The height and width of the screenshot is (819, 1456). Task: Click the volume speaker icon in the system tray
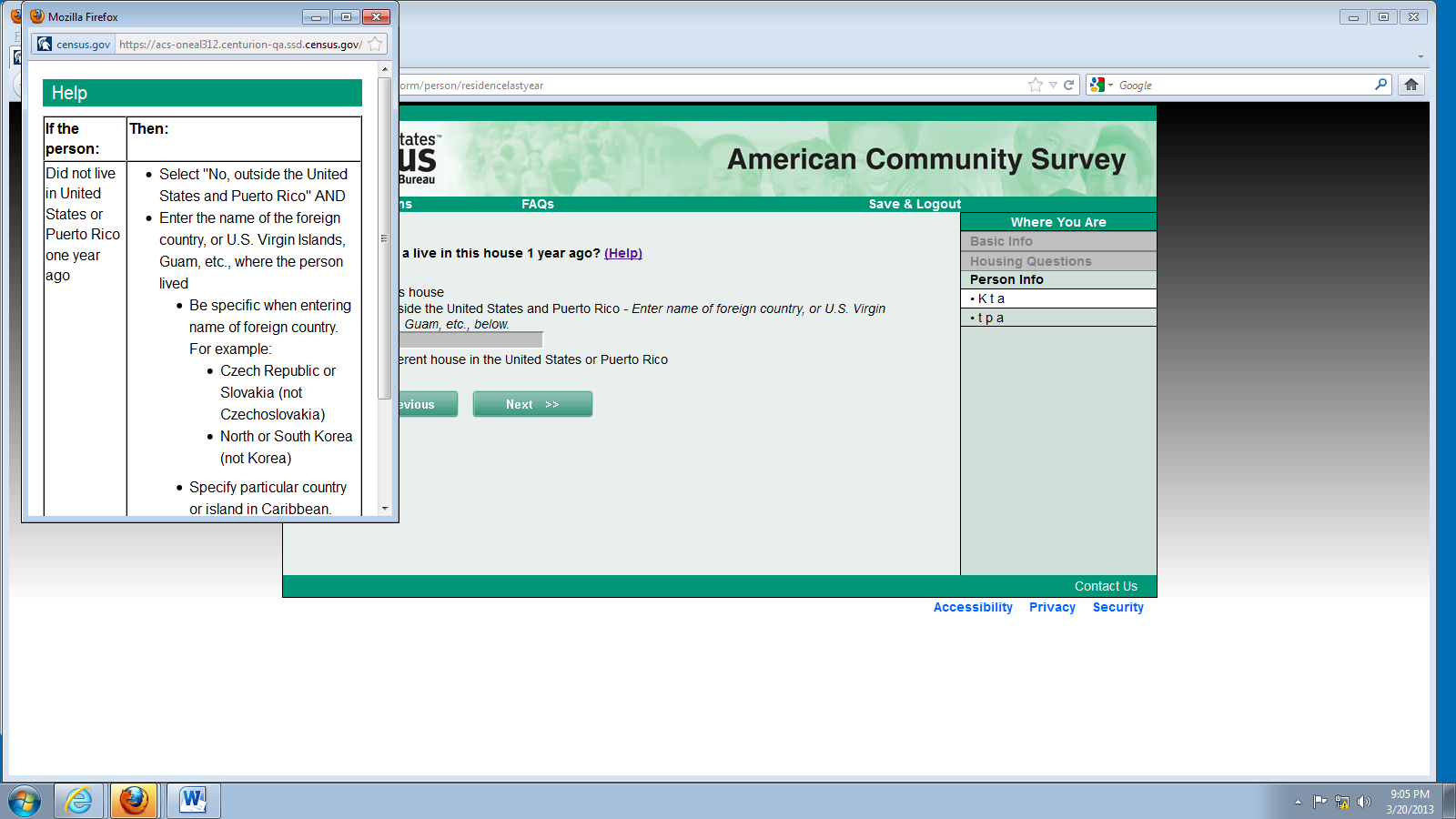(1363, 802)
